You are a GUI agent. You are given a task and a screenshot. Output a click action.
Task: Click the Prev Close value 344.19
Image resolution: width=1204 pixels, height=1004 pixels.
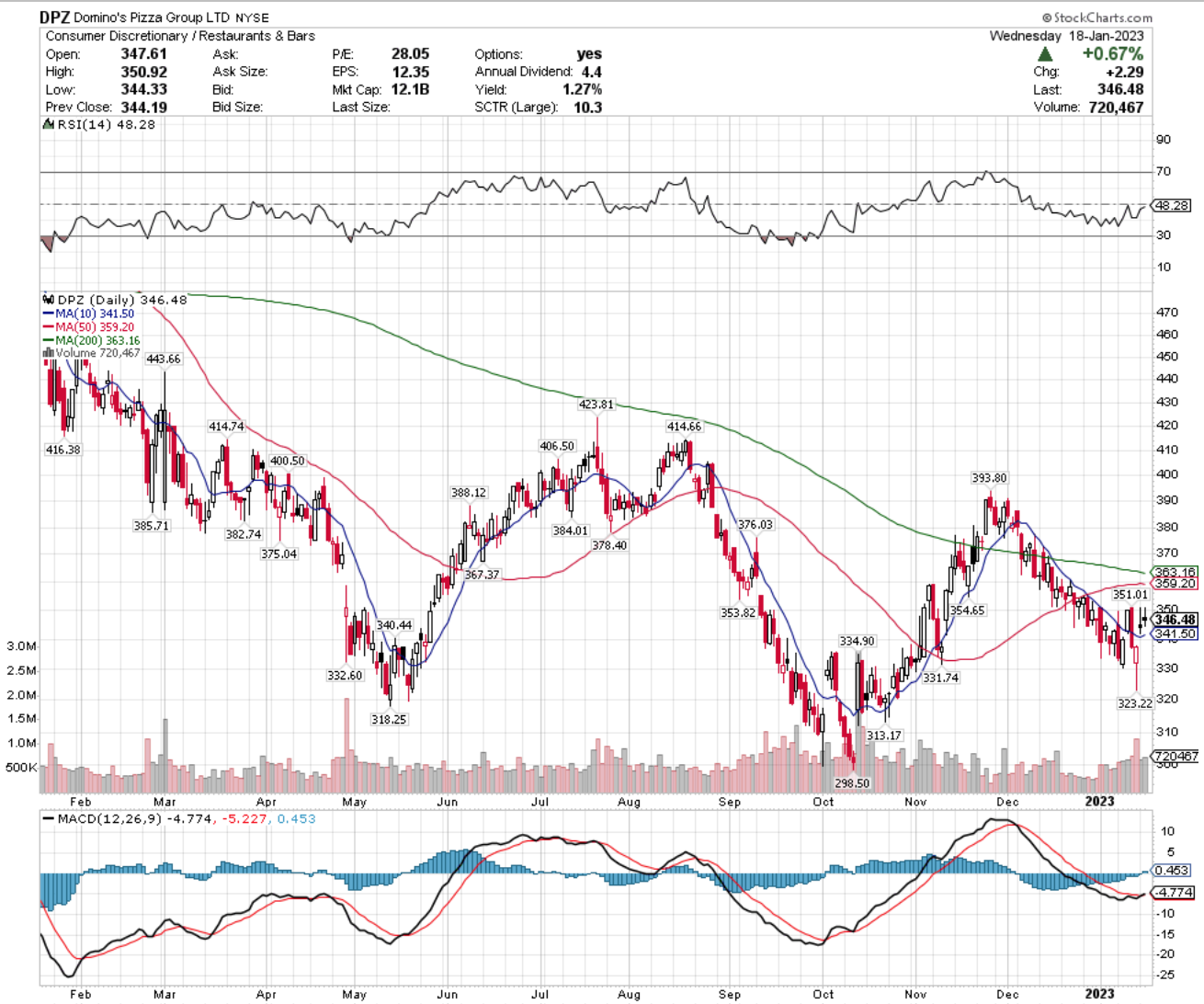pyautogui.click(x=144, y=107)
